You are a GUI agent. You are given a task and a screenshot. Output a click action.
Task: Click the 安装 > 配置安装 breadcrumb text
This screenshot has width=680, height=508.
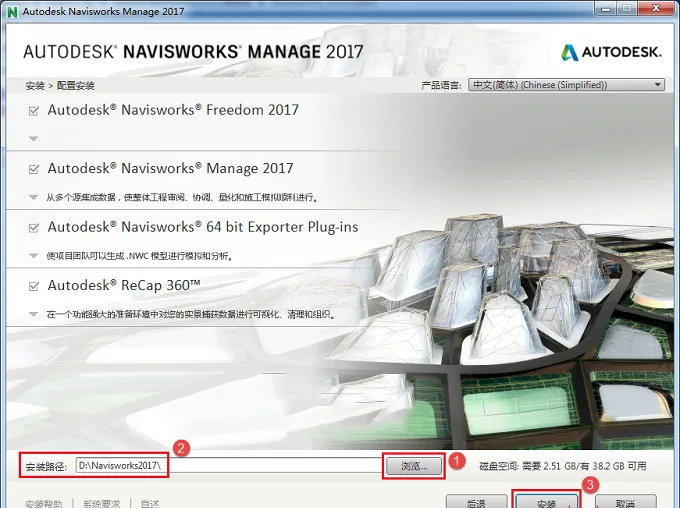[x=60, y=85]
